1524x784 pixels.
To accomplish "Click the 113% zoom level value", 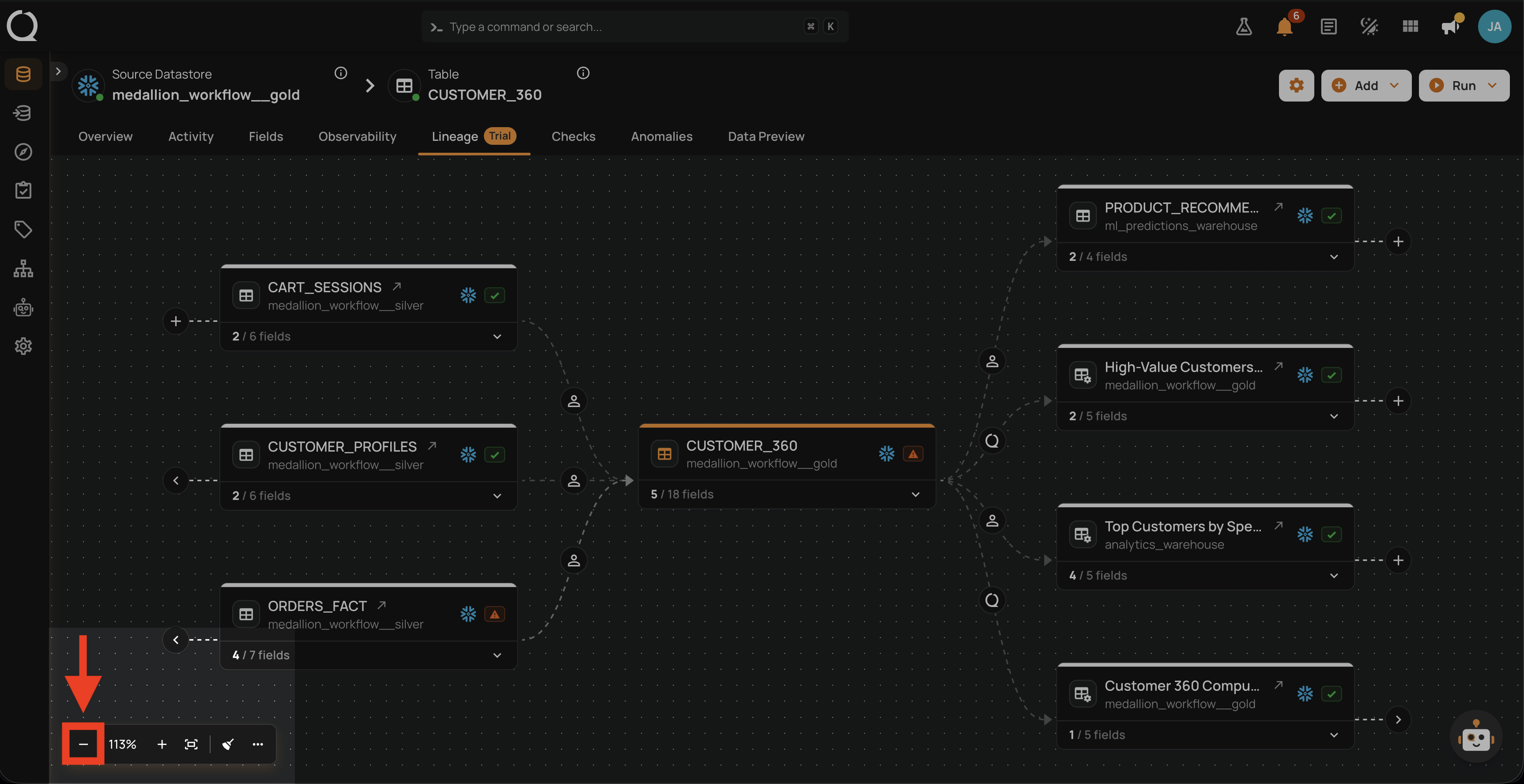I will coord(122,744).
